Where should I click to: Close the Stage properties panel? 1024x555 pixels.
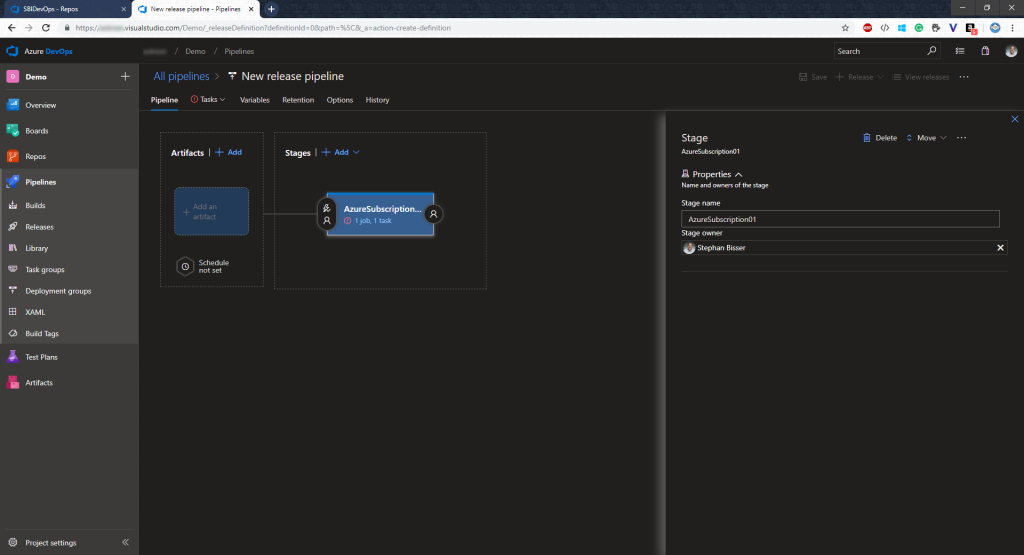click(1014, 119)
